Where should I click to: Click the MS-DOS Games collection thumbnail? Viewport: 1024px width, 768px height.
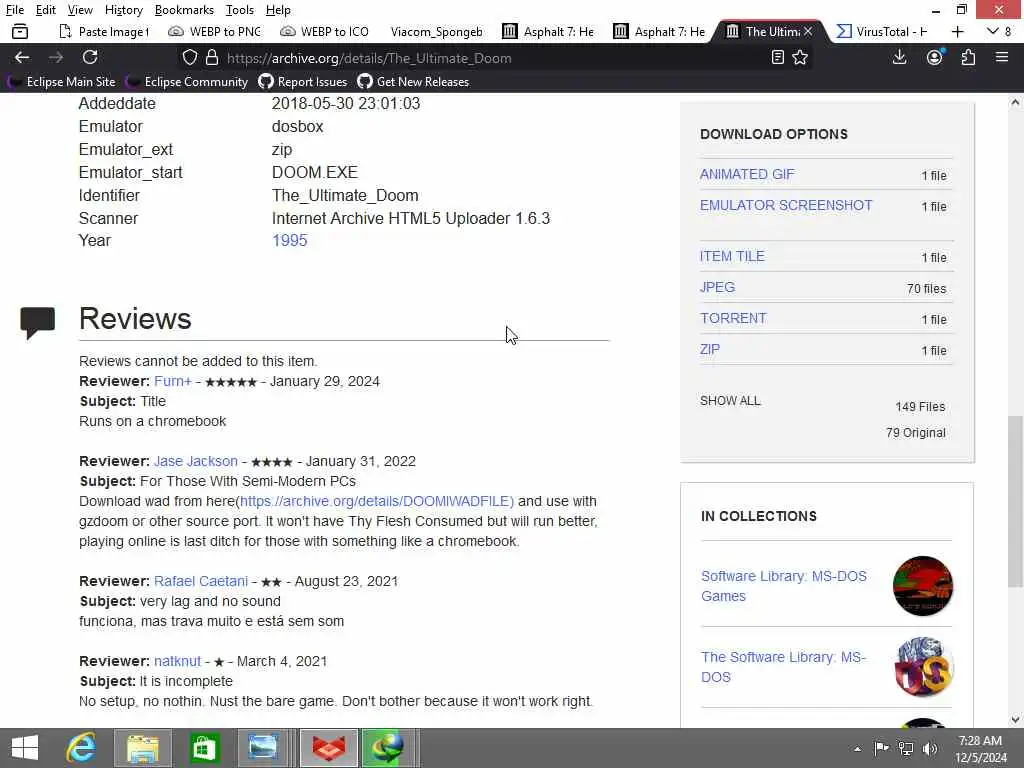[x=923, y=586]
